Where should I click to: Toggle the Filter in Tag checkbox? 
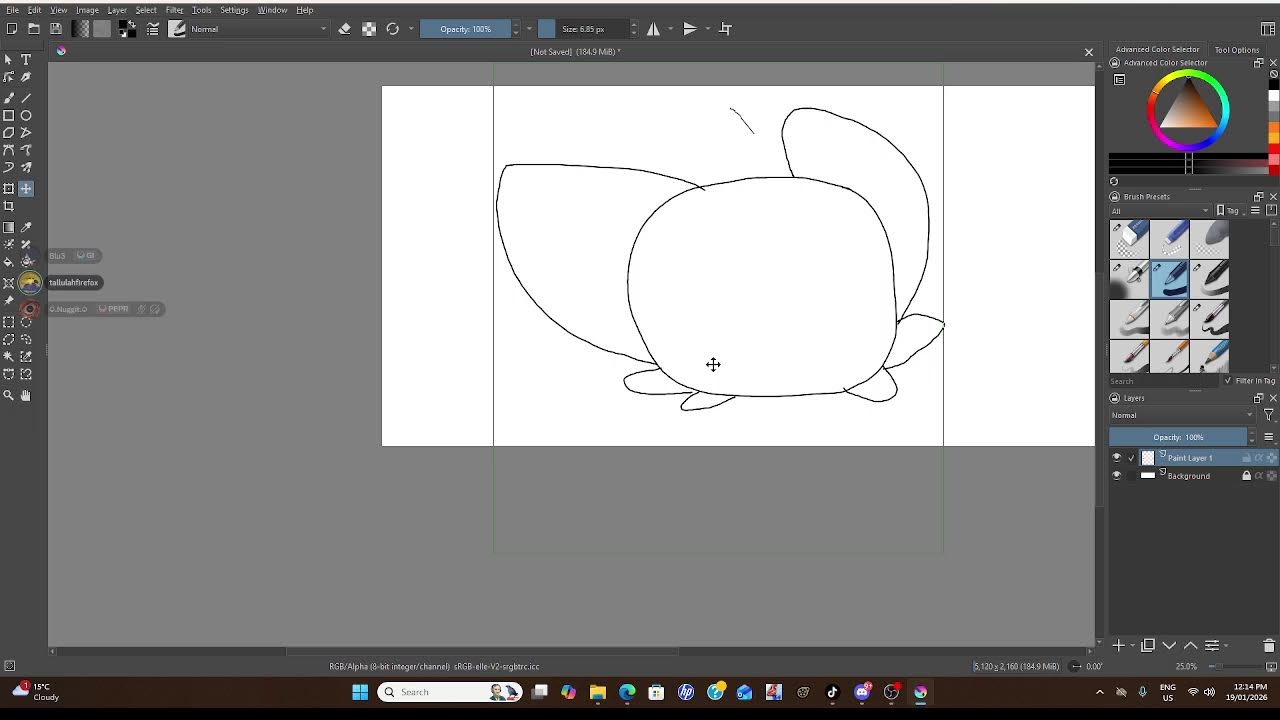[1228, 381]
